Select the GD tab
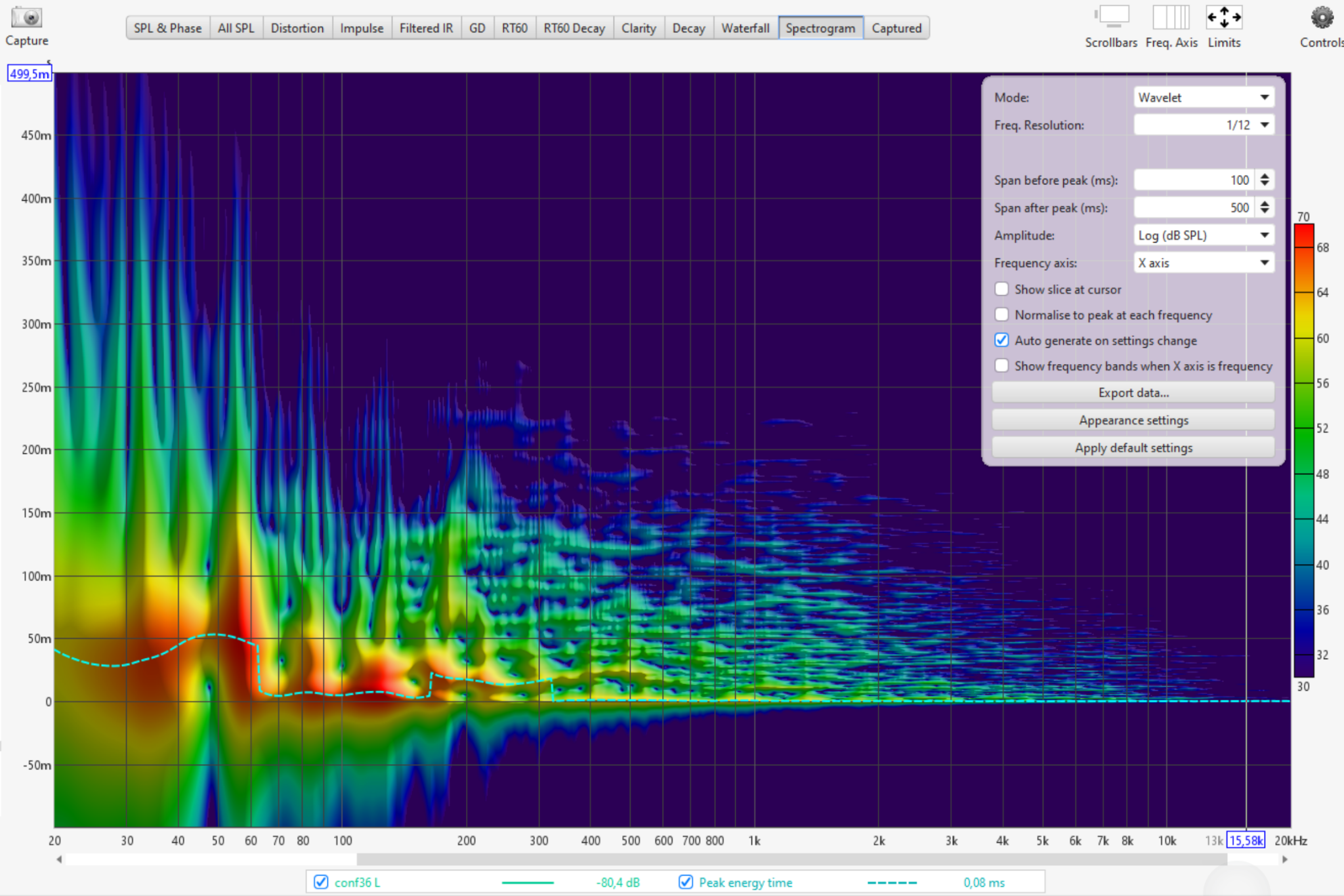Viewport: 1344px width, 896px height. coord(478,28)
